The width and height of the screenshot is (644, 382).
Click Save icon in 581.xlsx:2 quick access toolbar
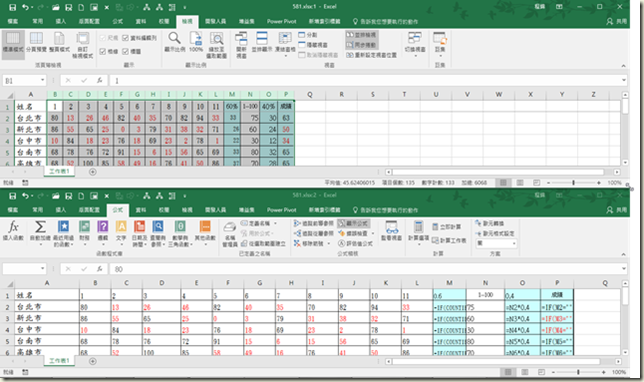pyautogui.click(x=13, y=196)
